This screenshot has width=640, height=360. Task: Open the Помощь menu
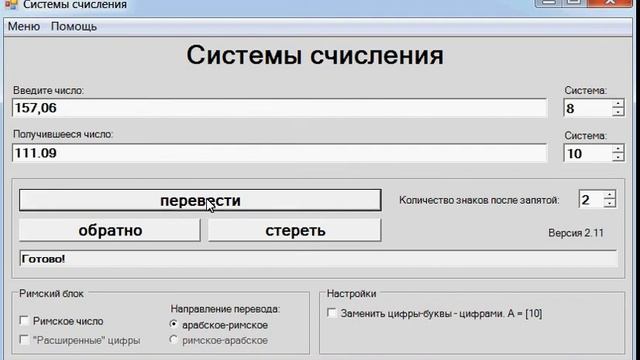point(74,27)
